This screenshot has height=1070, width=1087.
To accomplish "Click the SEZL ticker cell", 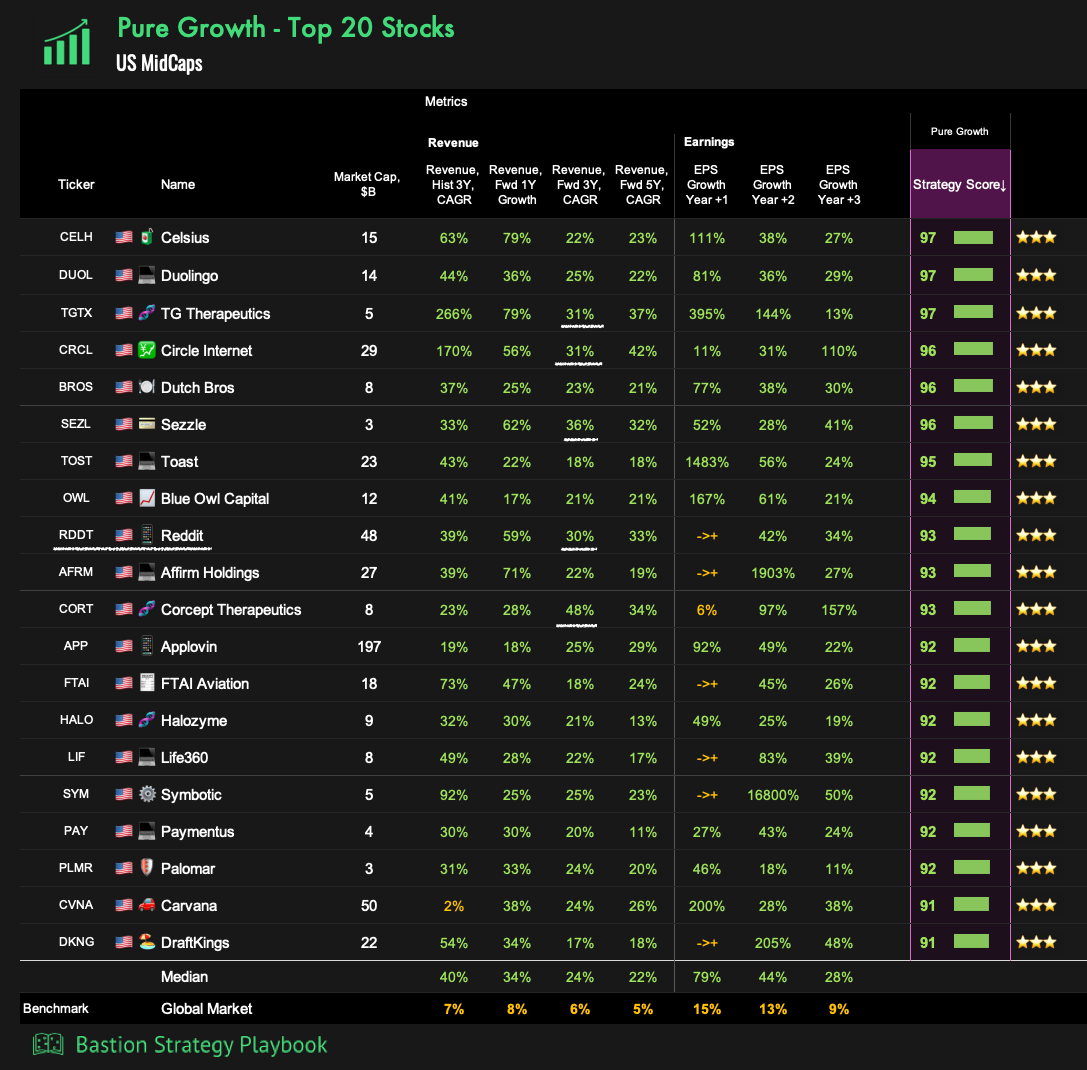I will (x=76, y=424).
